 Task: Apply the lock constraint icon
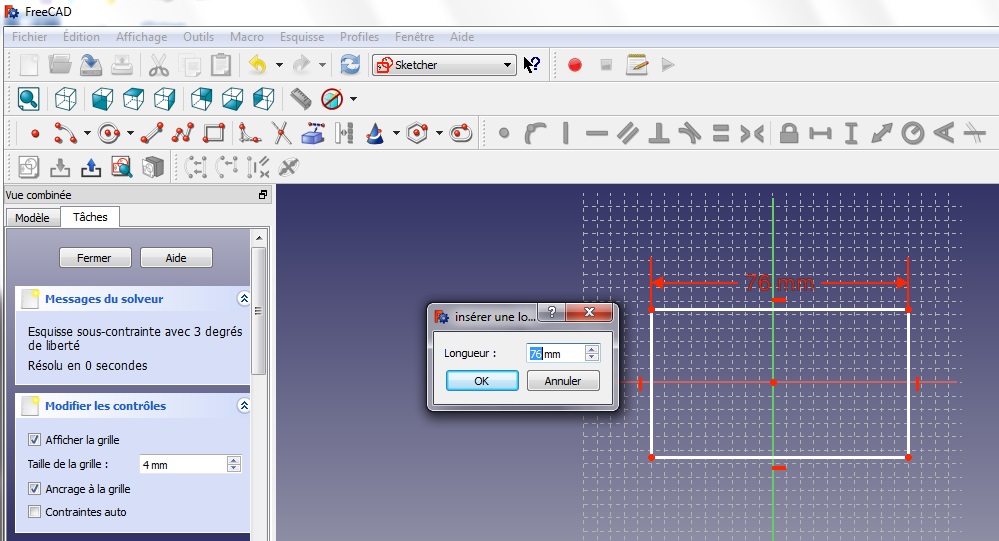click(789, 133)
